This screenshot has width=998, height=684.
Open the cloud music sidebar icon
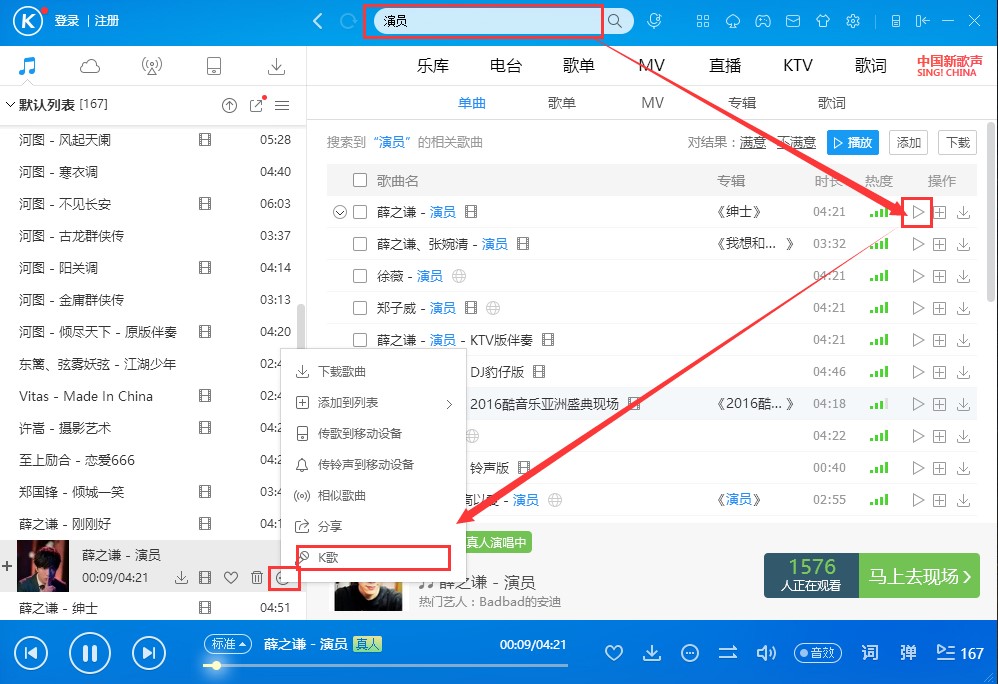coord(90,65)
